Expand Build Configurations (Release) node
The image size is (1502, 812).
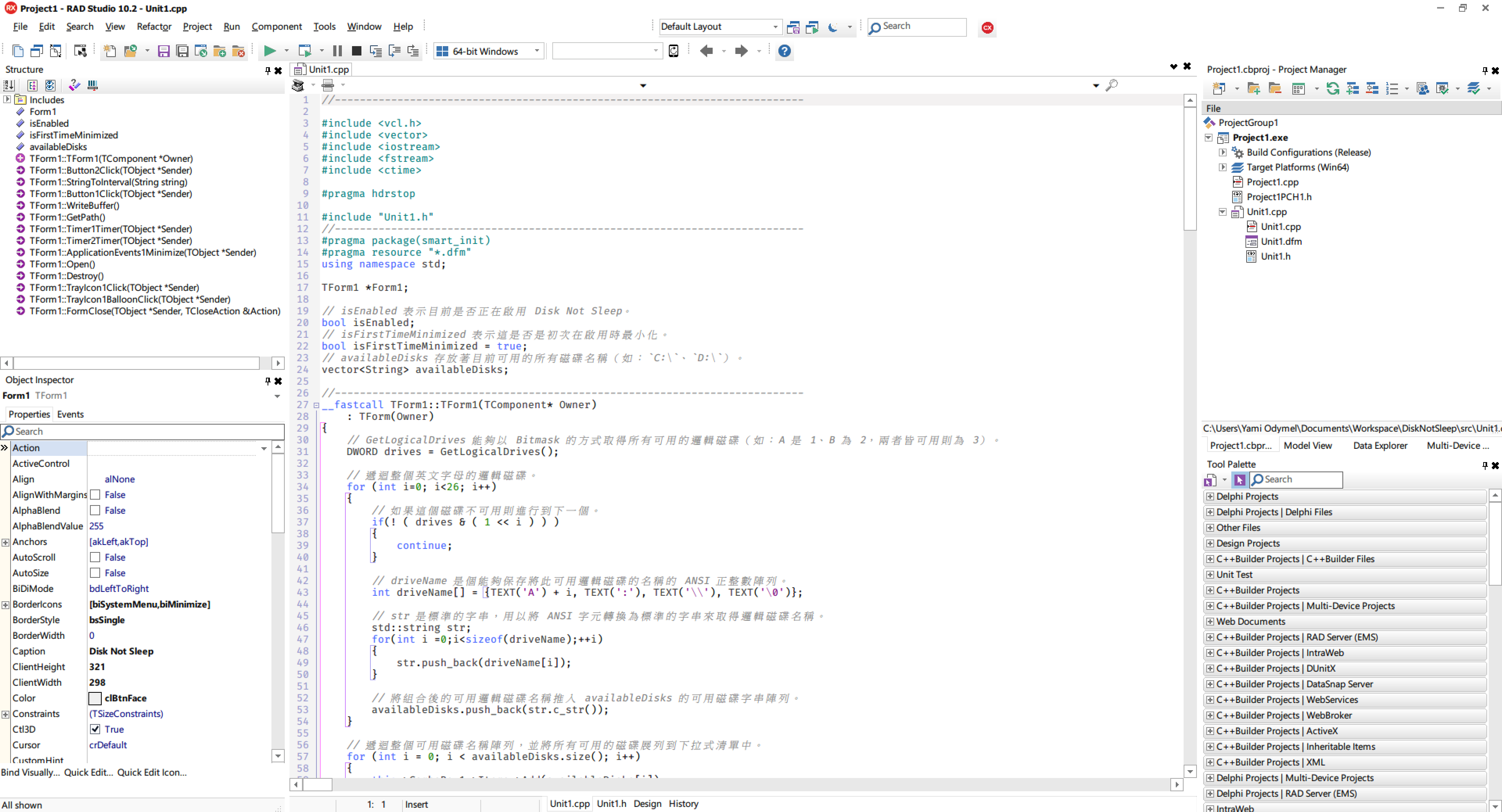(1223, 153)
